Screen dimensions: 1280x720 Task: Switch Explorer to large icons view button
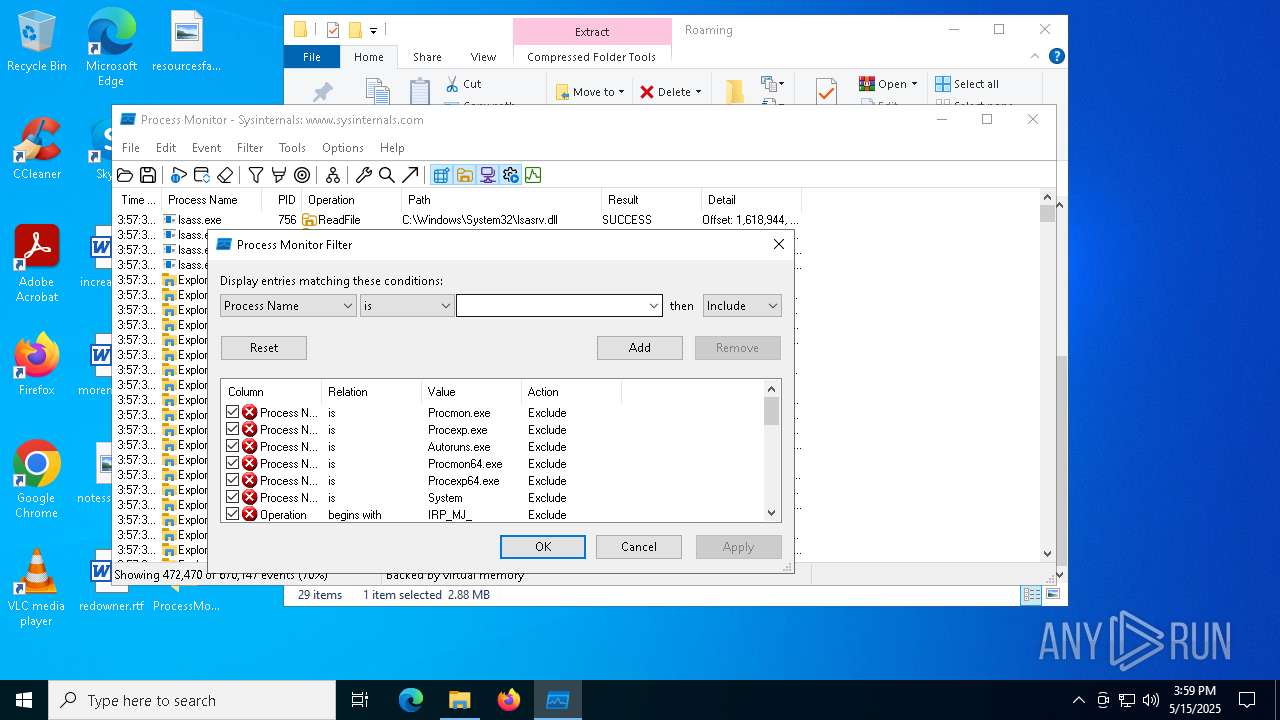(x=1052, y=594)
